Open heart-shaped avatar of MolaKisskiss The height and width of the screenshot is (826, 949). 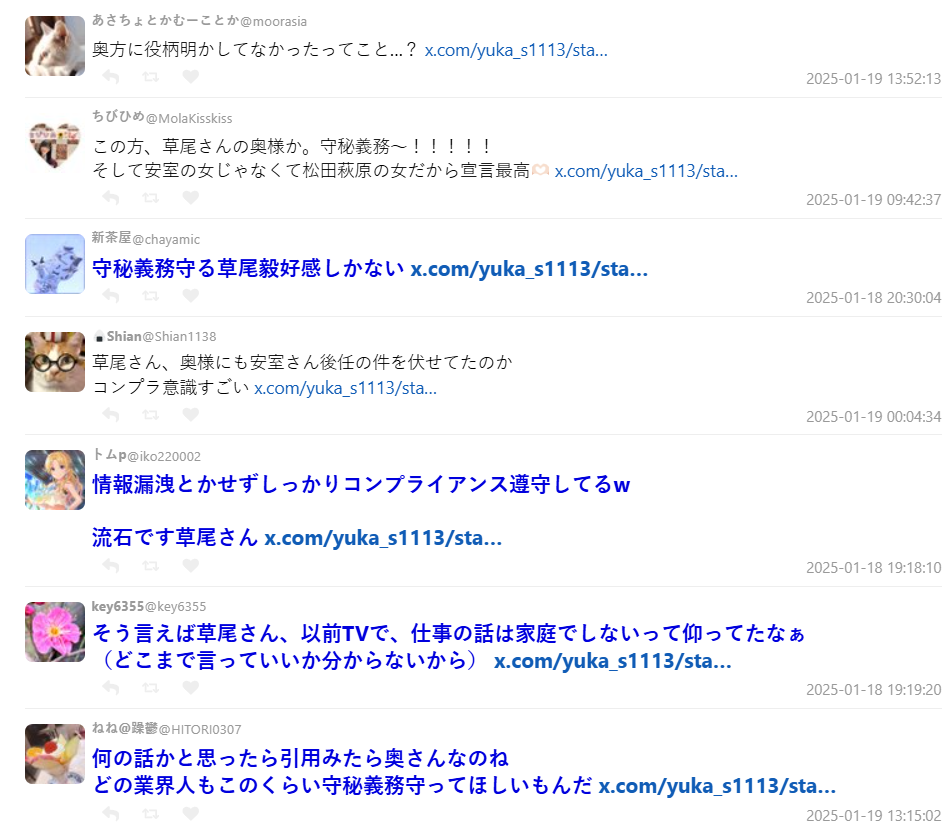[55, 145]
